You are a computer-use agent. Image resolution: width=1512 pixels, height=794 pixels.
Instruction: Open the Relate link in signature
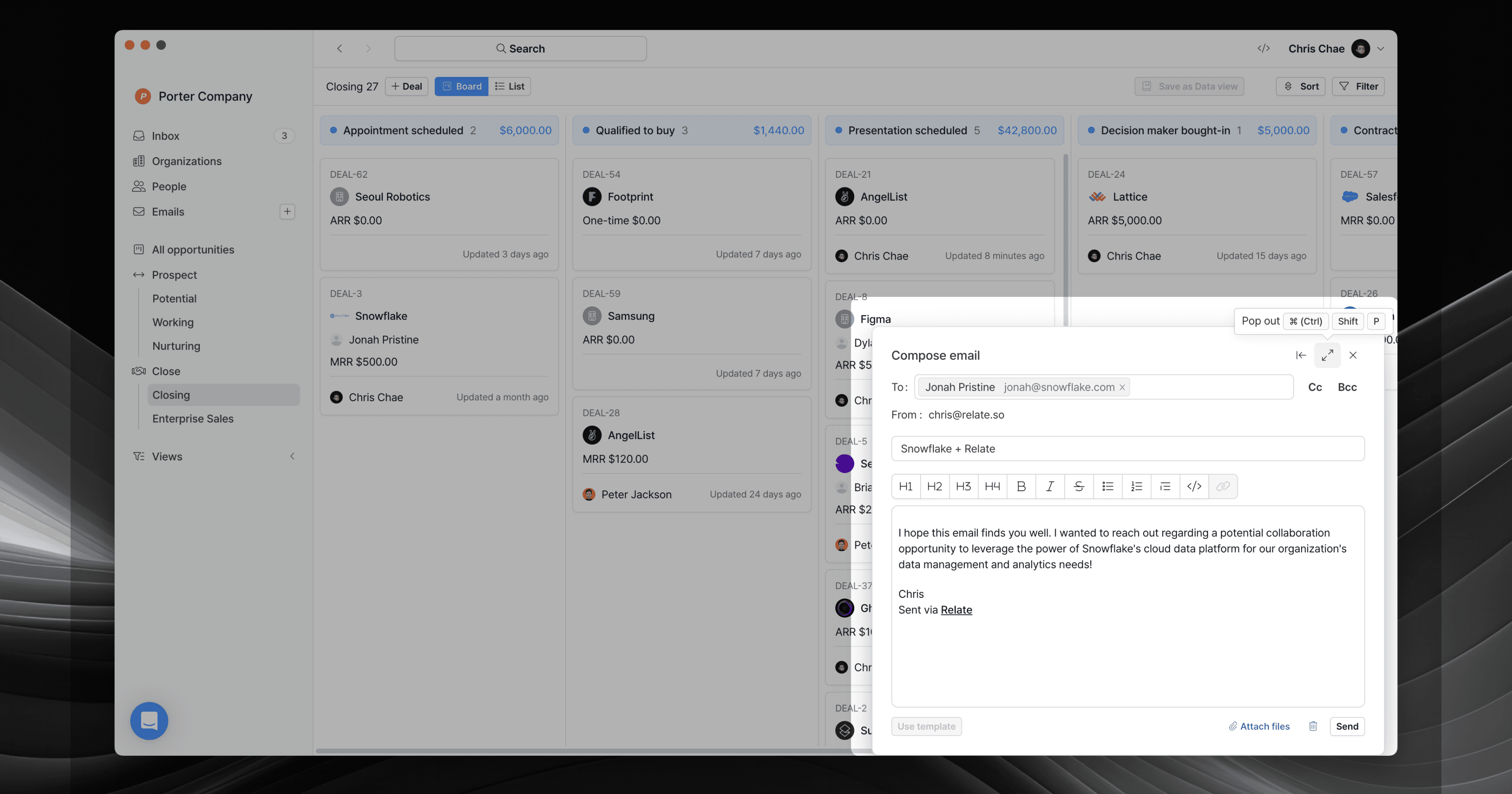tap(955, 610)
